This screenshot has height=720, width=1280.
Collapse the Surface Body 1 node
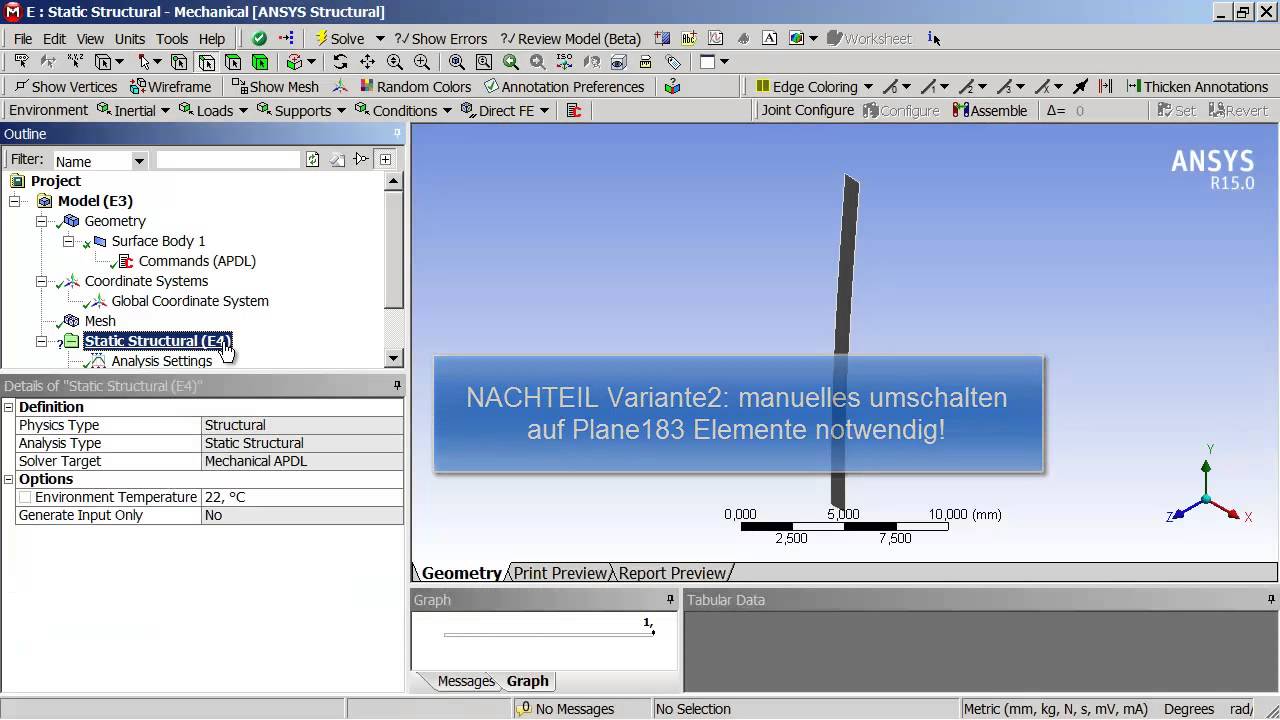(69, 241)
